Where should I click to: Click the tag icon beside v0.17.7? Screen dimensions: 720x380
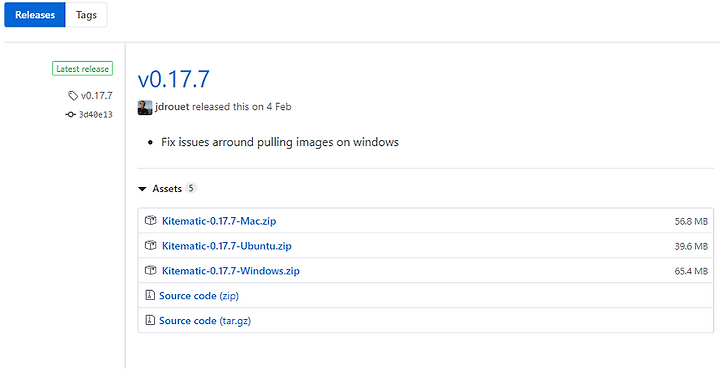(73, 95)
